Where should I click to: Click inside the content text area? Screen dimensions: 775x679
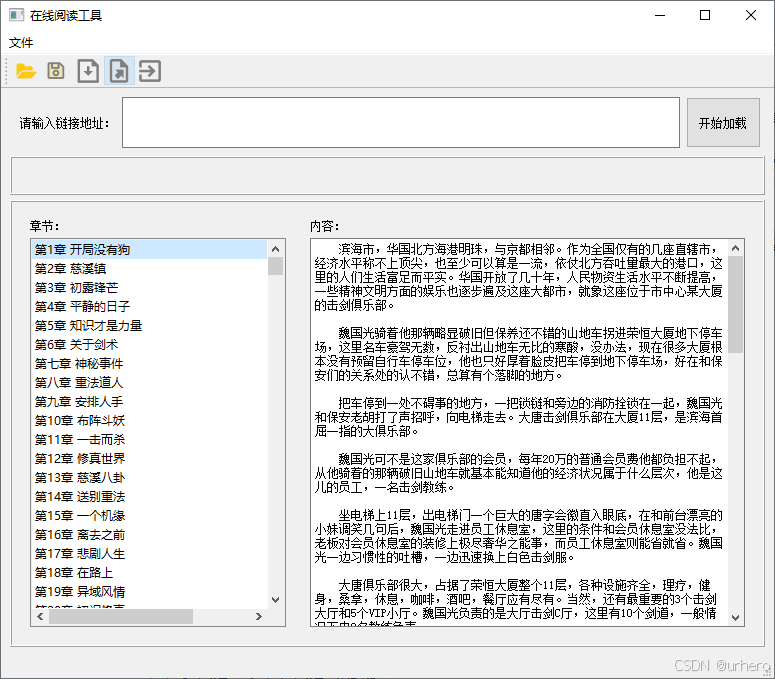[519, 432]
